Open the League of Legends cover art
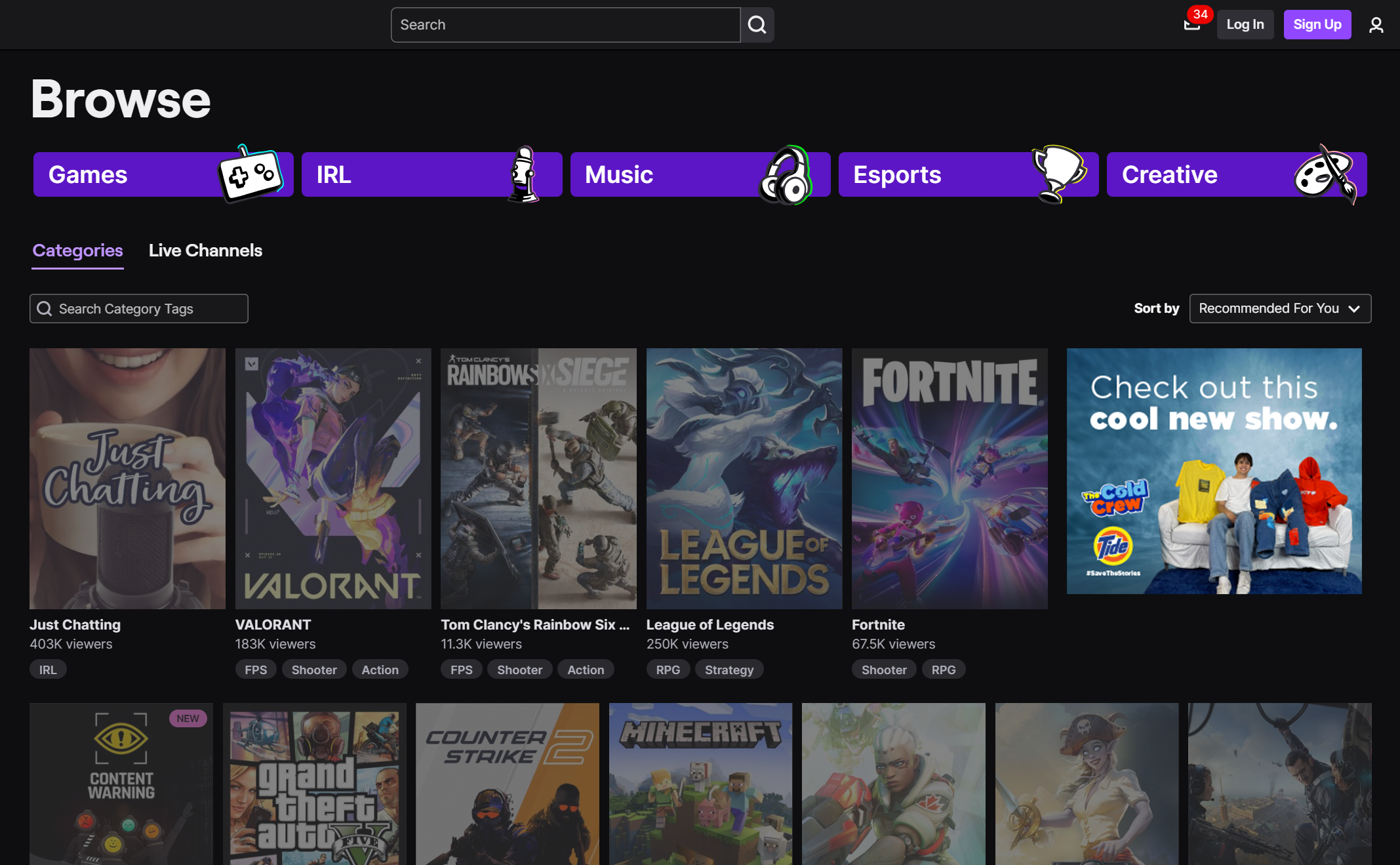 coord(744,479)
